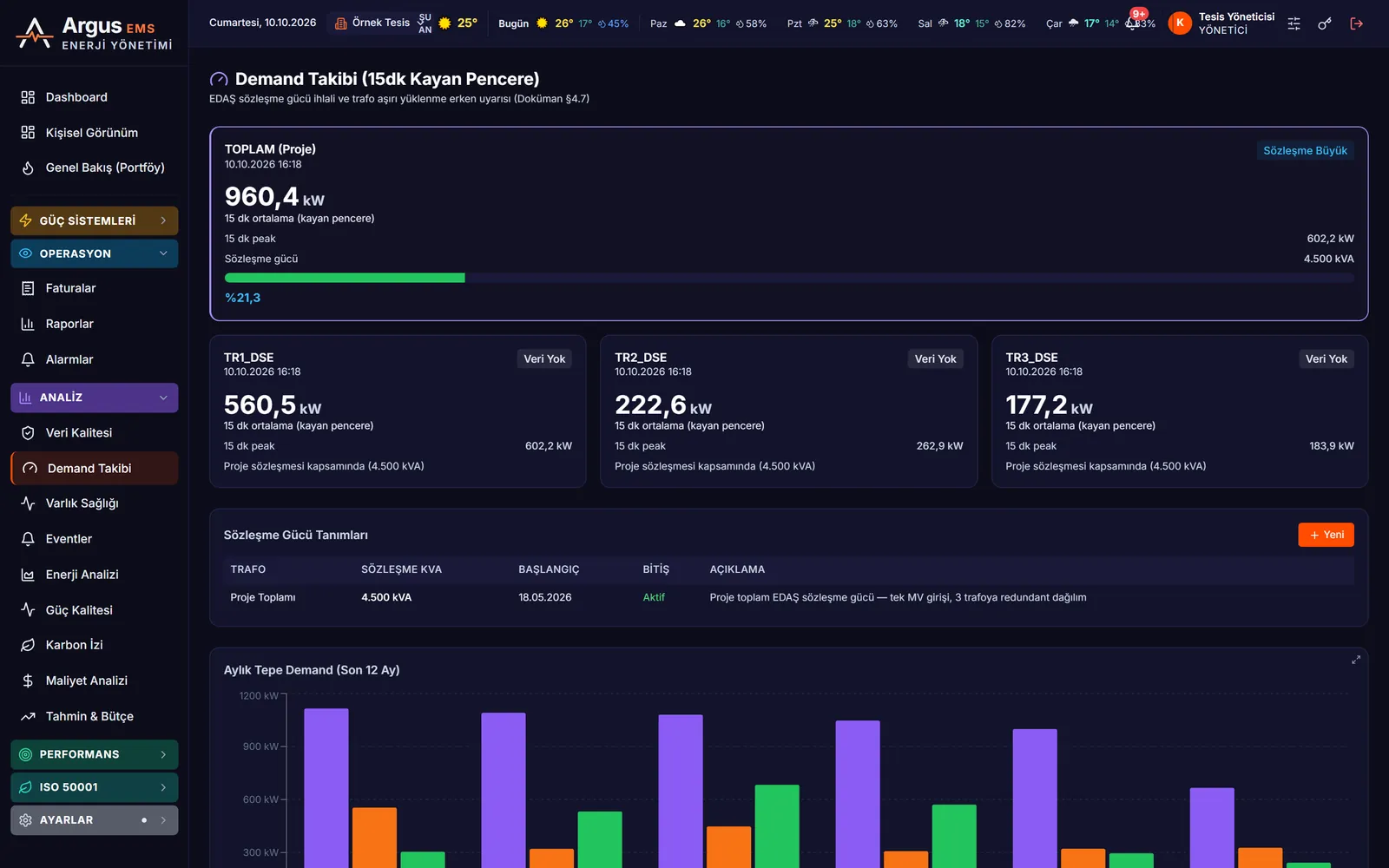Expand the GÜÇ SİSTEMLERİ section
The width and height of the screenshot is (1389, 868).
coord(95,220)
